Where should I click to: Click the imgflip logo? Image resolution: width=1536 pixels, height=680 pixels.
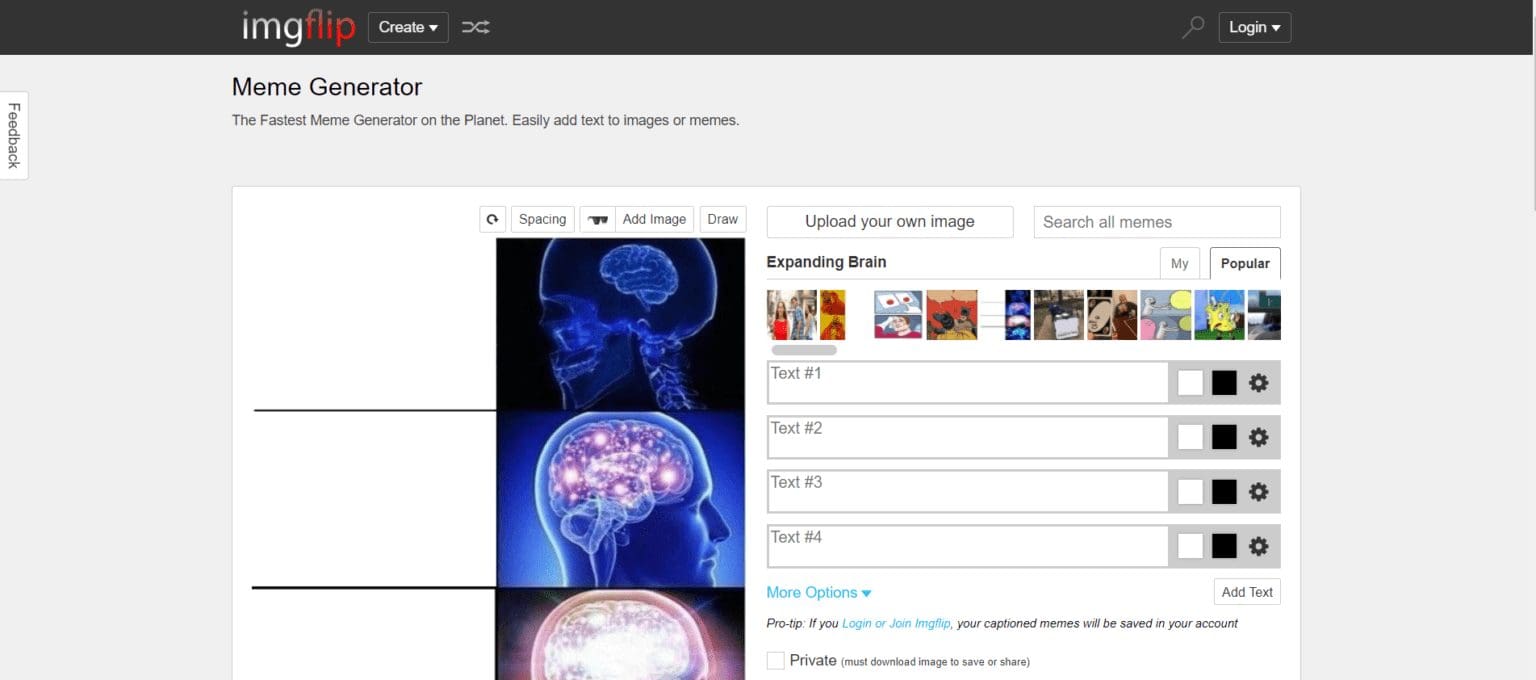tap(298, 28)
